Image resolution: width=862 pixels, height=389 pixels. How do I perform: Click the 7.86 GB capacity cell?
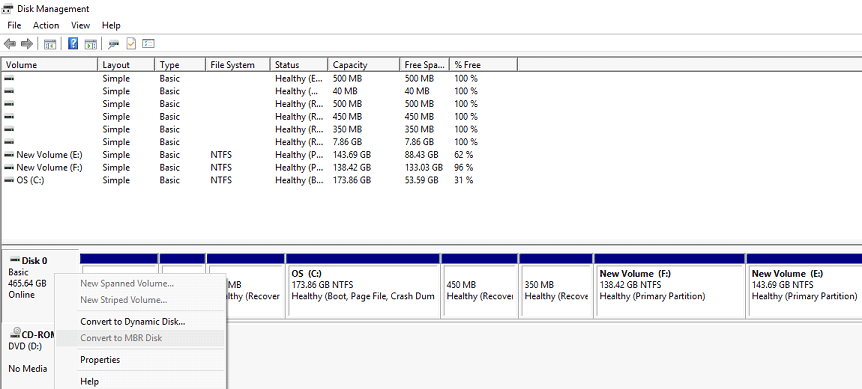(x=347, y=142)
